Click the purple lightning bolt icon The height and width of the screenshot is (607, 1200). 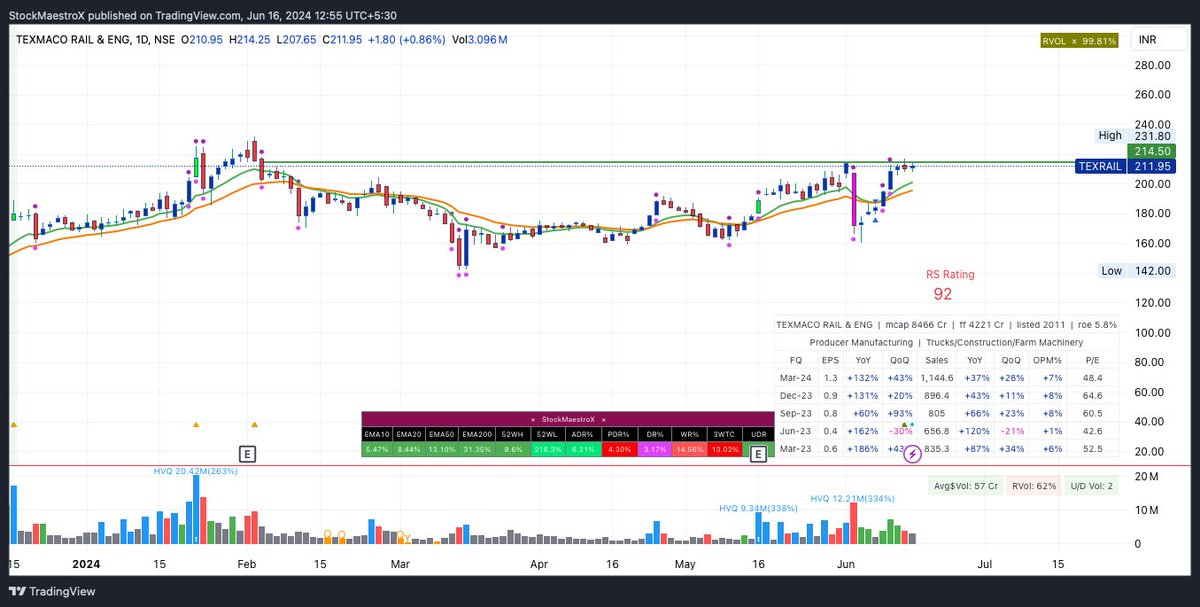coord(912,456)
